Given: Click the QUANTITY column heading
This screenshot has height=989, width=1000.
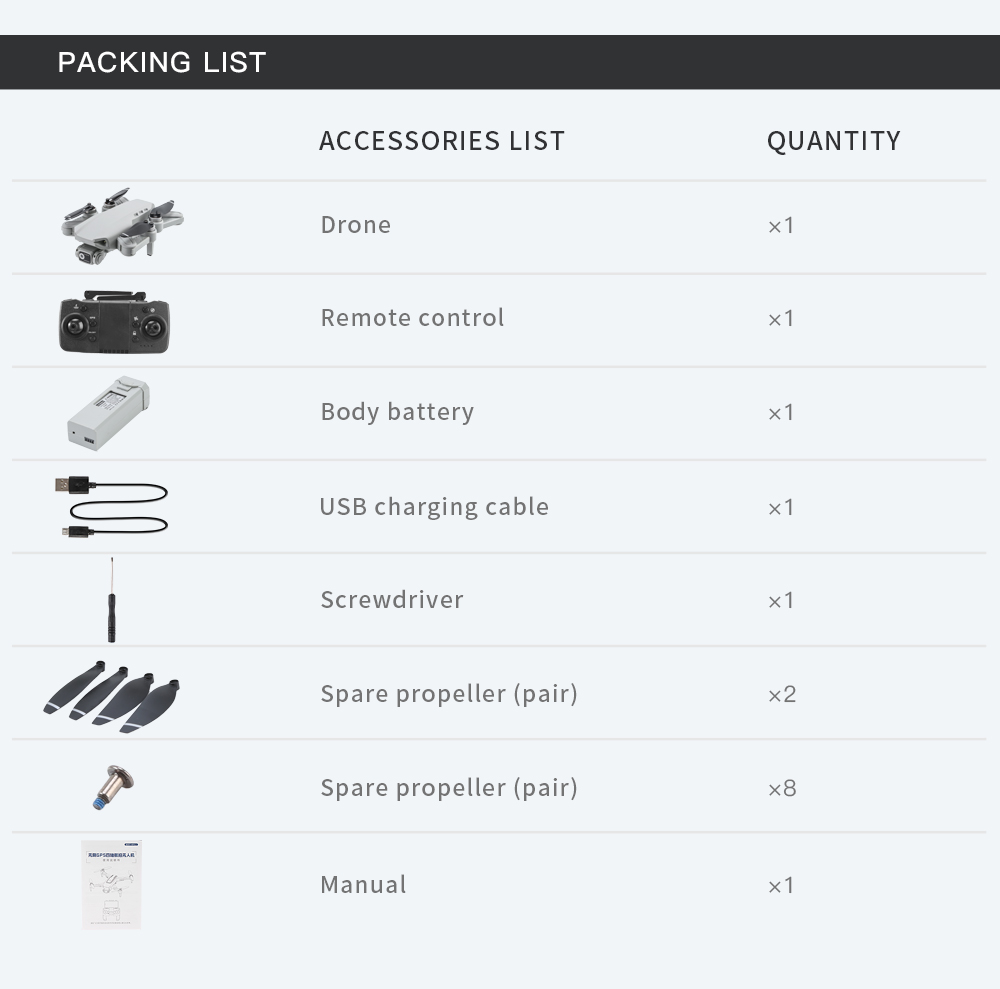Looking at the screenshot, I should coord(834,141).
